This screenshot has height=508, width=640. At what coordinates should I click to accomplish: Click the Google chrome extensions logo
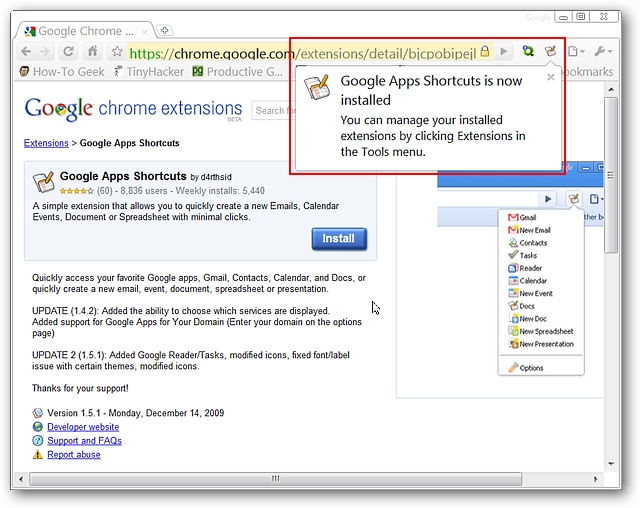click(133, 109)
